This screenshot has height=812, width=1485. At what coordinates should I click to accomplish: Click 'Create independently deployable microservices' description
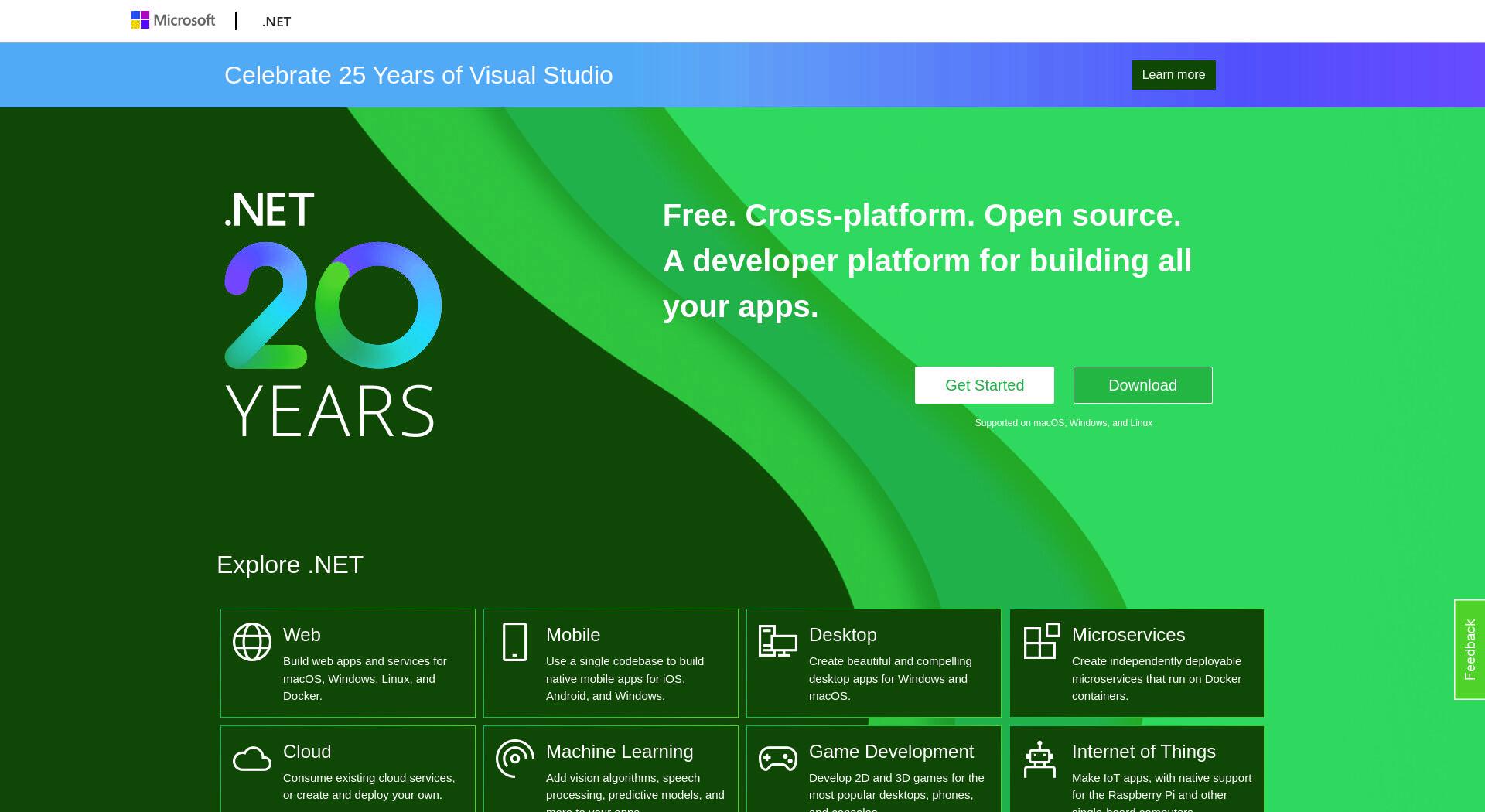1156,678
